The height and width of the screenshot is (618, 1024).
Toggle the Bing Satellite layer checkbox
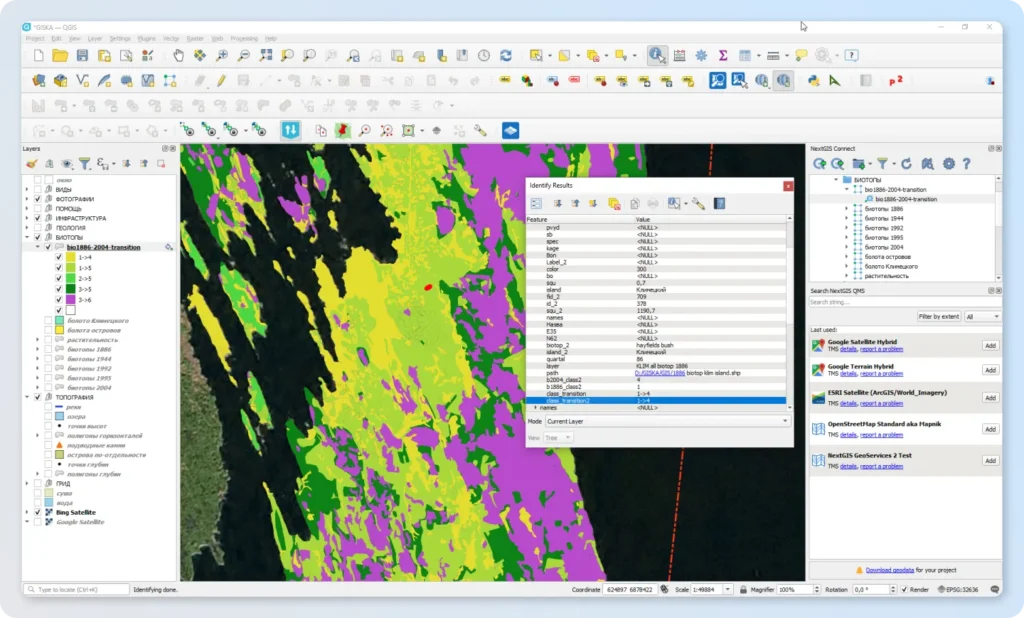click(x=38, y=512)
